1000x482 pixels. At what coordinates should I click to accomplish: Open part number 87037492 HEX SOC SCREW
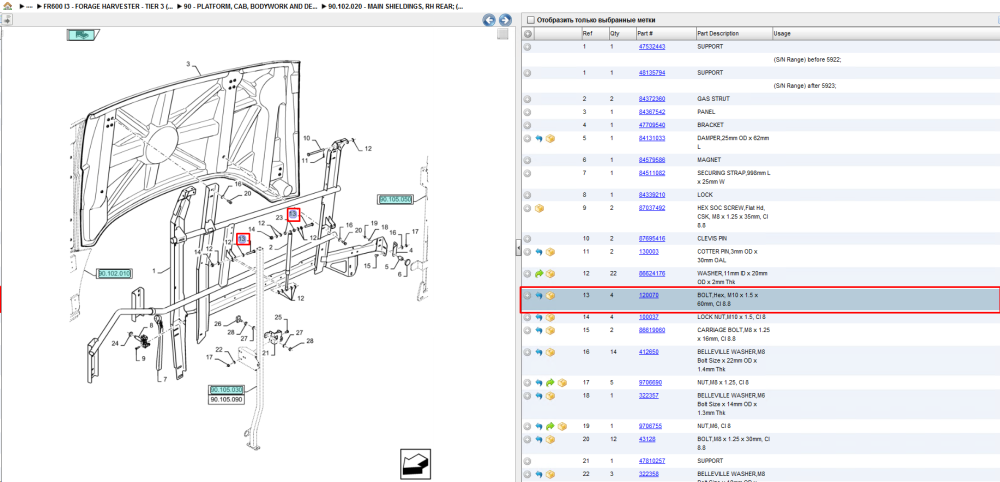tap(652, 208)
